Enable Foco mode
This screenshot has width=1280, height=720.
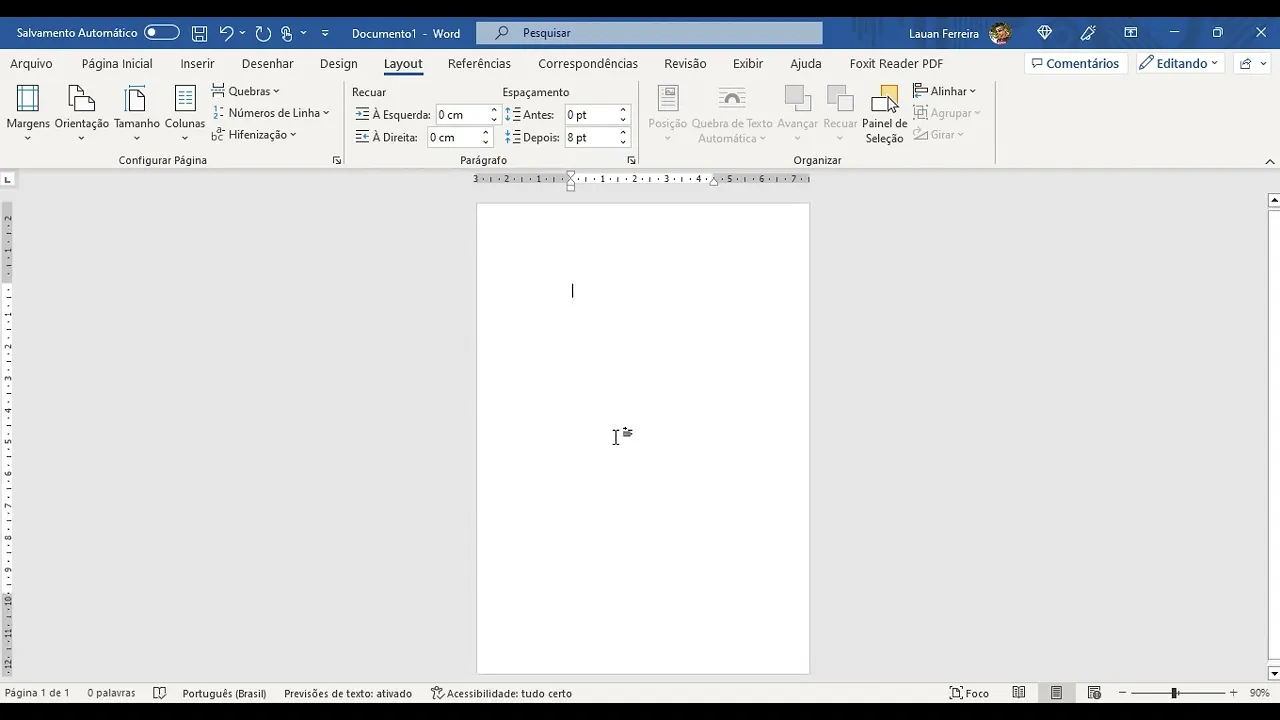(x=969, y=693)
